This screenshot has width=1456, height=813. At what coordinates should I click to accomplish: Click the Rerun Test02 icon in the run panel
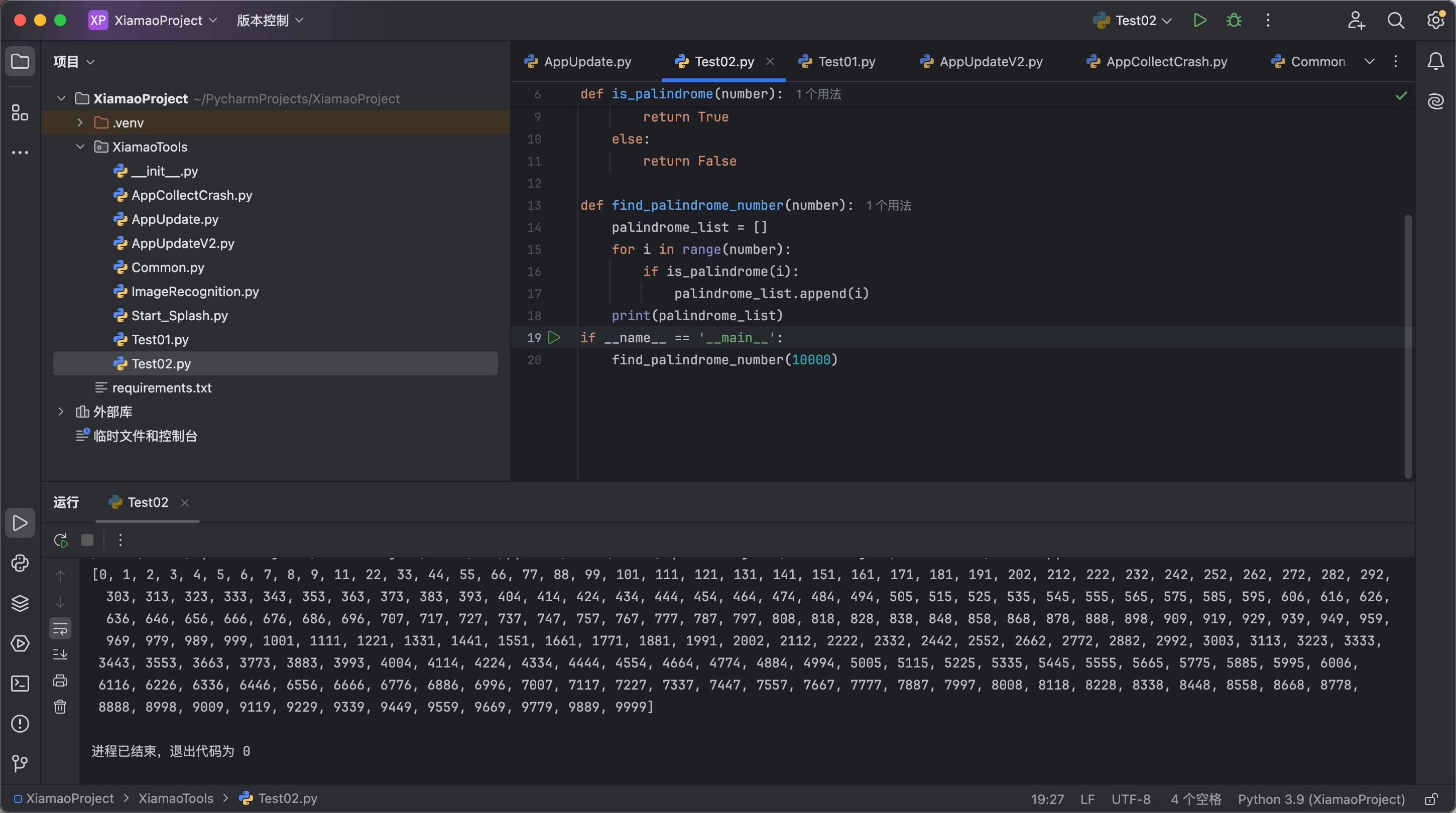pos(60,540)
